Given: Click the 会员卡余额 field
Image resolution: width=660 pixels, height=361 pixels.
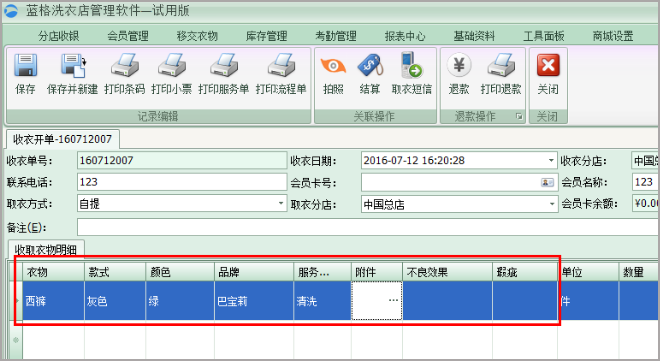Looking at the screenshot, I should pos(645,204).
